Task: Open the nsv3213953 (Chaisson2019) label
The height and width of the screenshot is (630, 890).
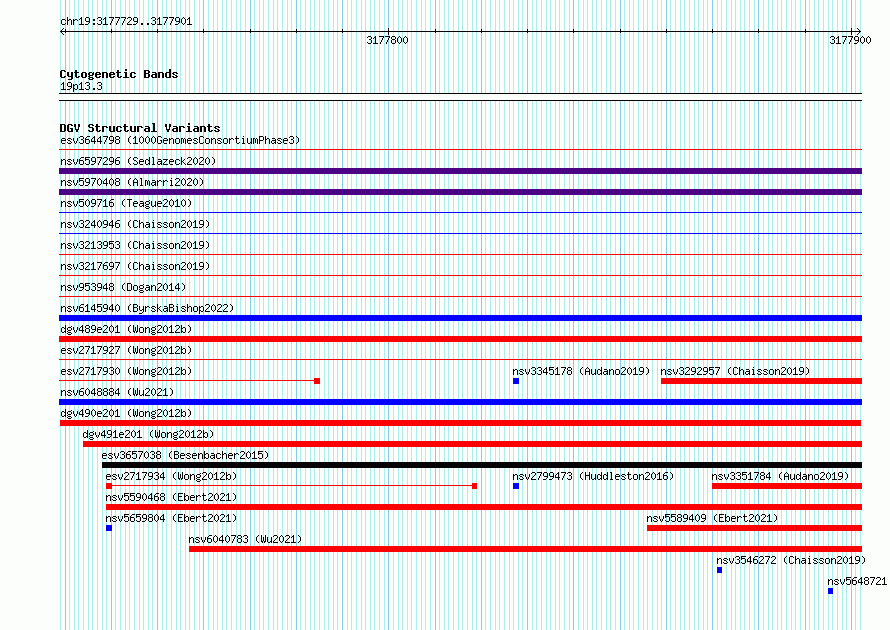Action: click(x=135, y=245)
